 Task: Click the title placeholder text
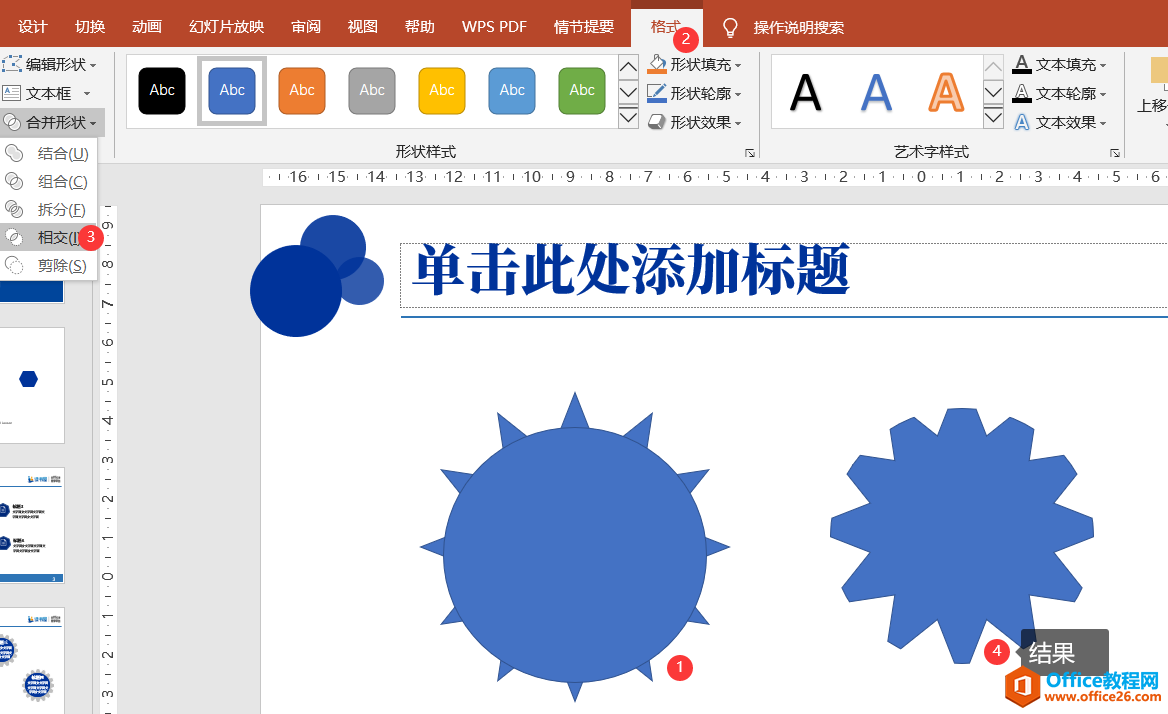(x=632, y=271)
